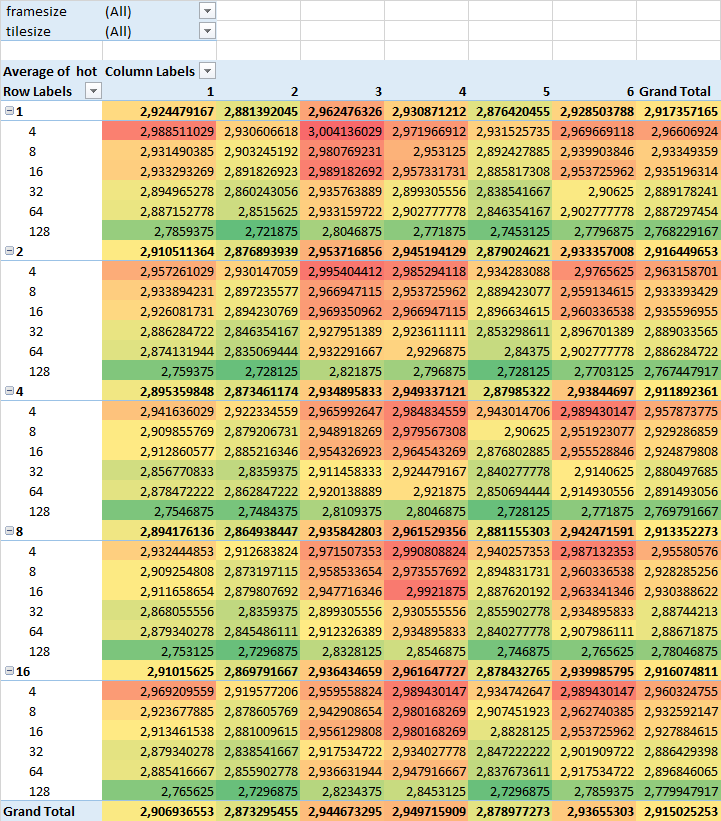Select cell with value 2,990808824
The image size is (721, 821).
tap(427, 551)
